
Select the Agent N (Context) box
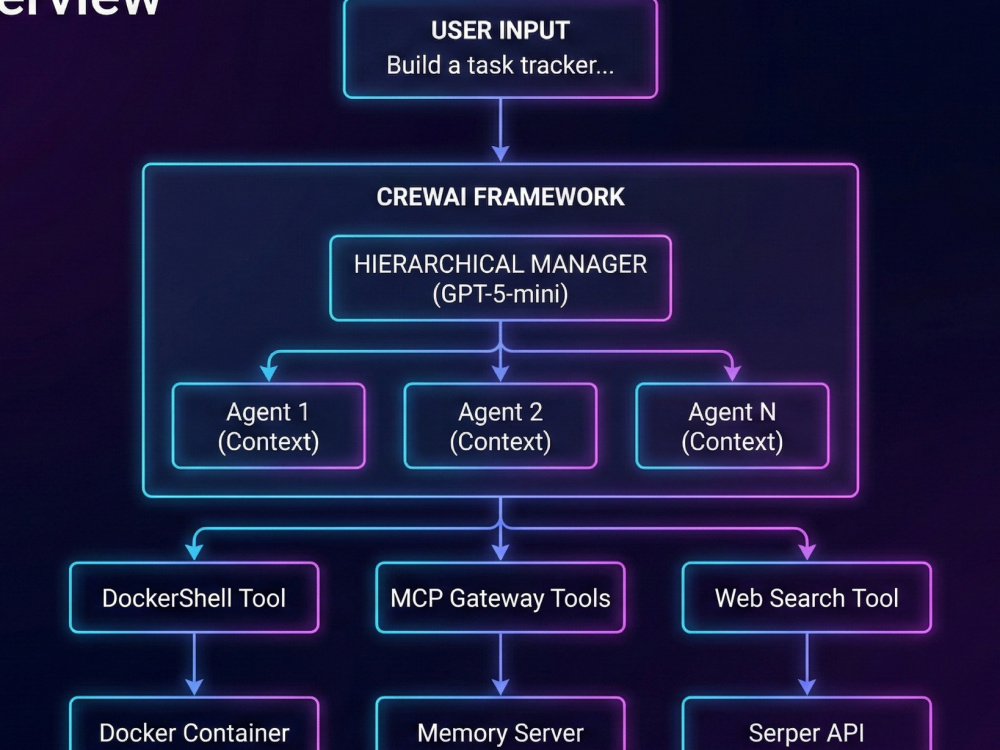tap(732, 426)
